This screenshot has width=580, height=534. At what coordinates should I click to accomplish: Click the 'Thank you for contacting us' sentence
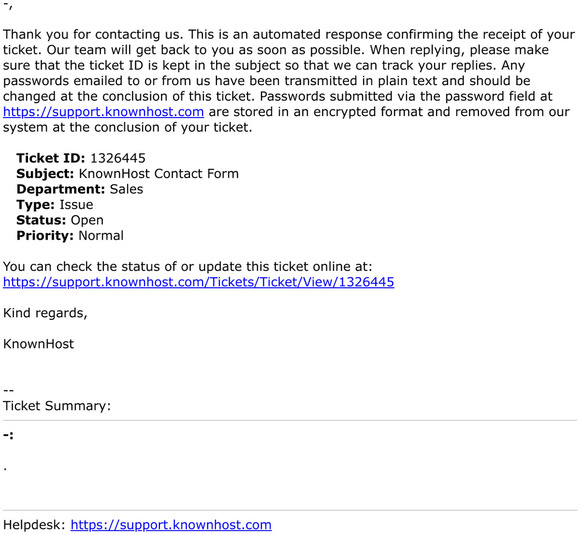click(x=93, y=34)
